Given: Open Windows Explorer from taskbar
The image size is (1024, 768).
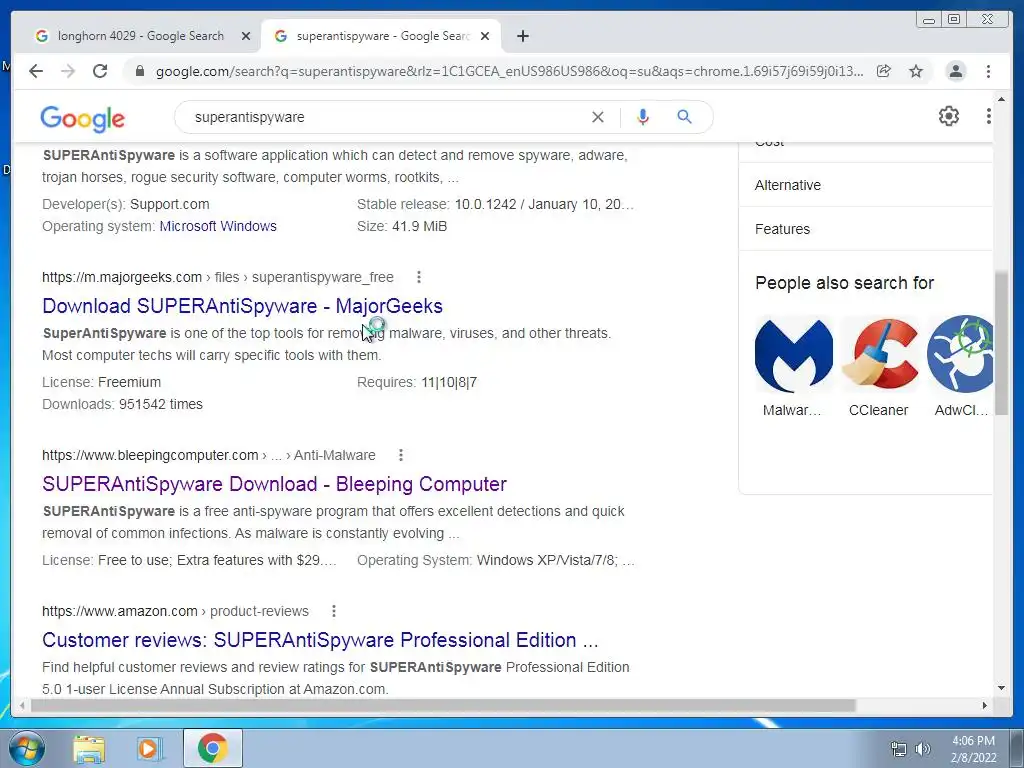Looking at the screenshot, I should pos(89,749).
